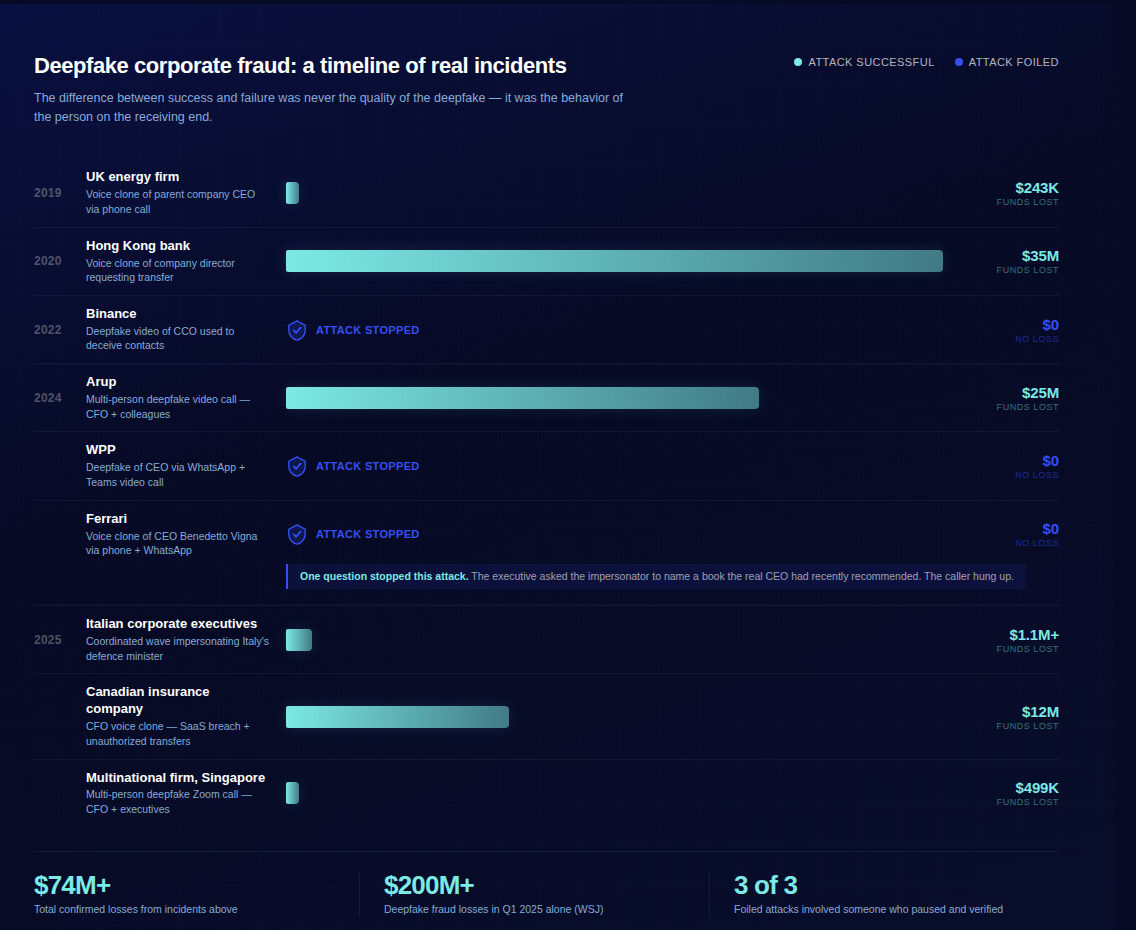Click the Multinational firm Singapore bar
Viewport: 1136px width, 930px height.
click(x=292, y=793)
